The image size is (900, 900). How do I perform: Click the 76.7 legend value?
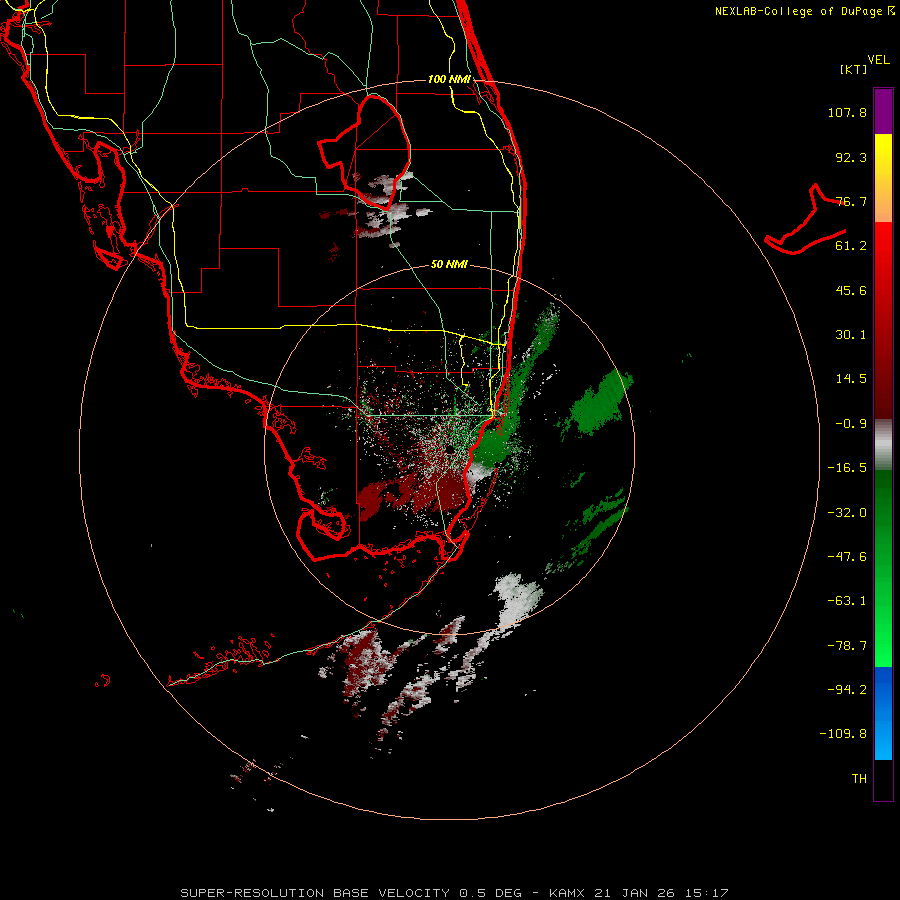coord(851,201)
